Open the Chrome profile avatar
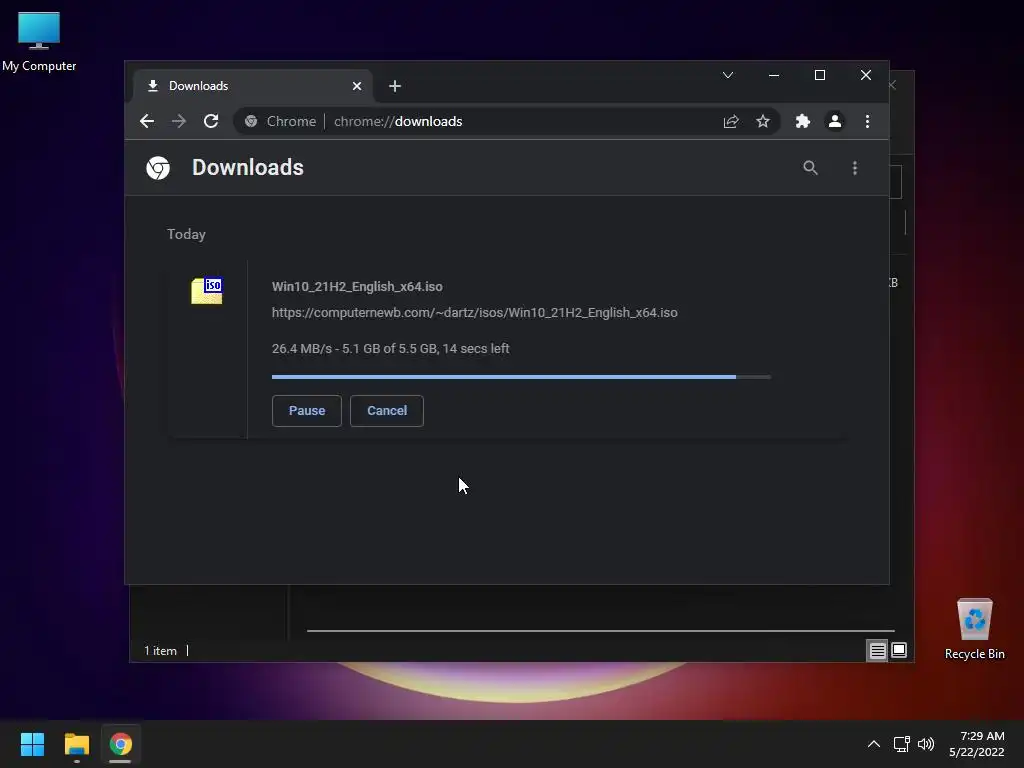The height and width of the screenshot is (768, 1024). [835, 121]
